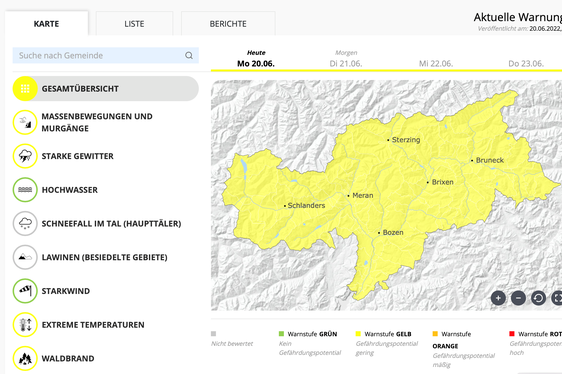
Task: Click Sterzing on the map
Action: coord(406,140)
